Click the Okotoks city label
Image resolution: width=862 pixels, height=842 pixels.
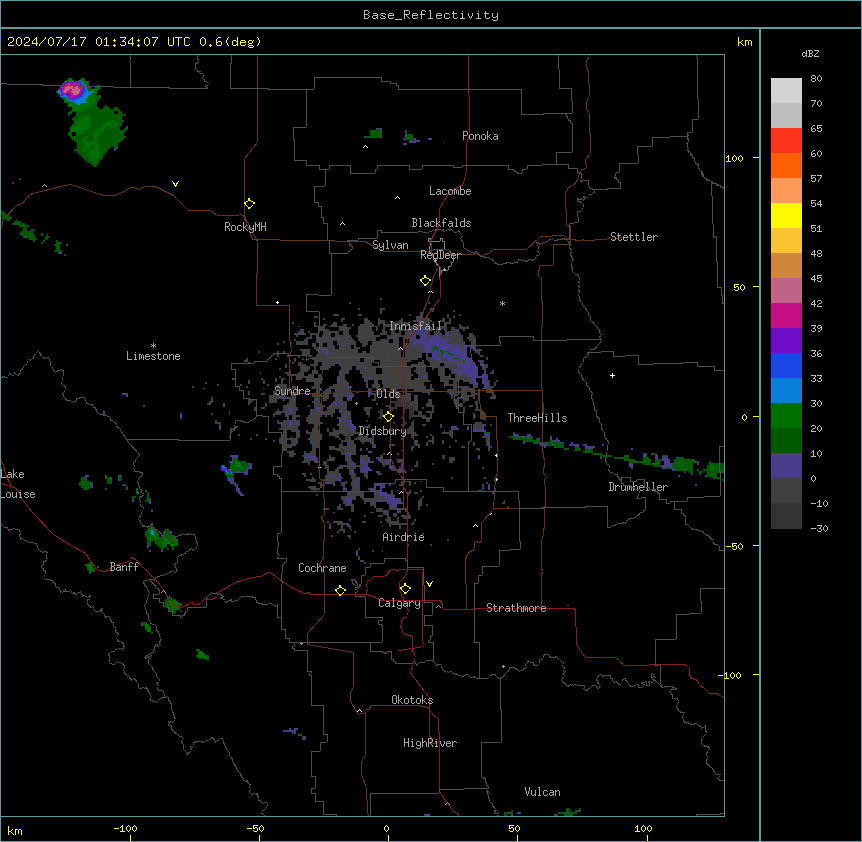point(412,700)
